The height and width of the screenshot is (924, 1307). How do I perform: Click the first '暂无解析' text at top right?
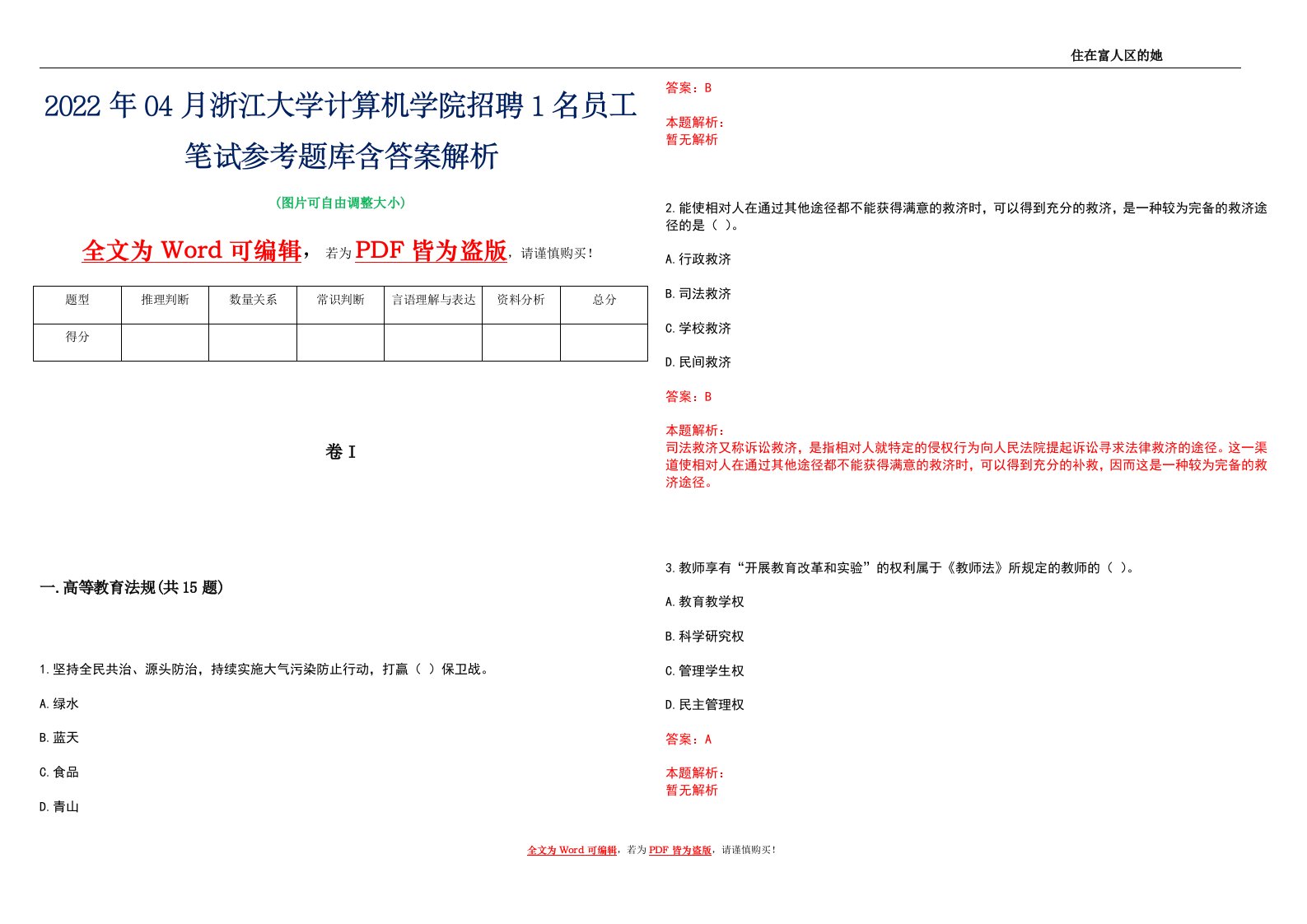click(692, 140)
